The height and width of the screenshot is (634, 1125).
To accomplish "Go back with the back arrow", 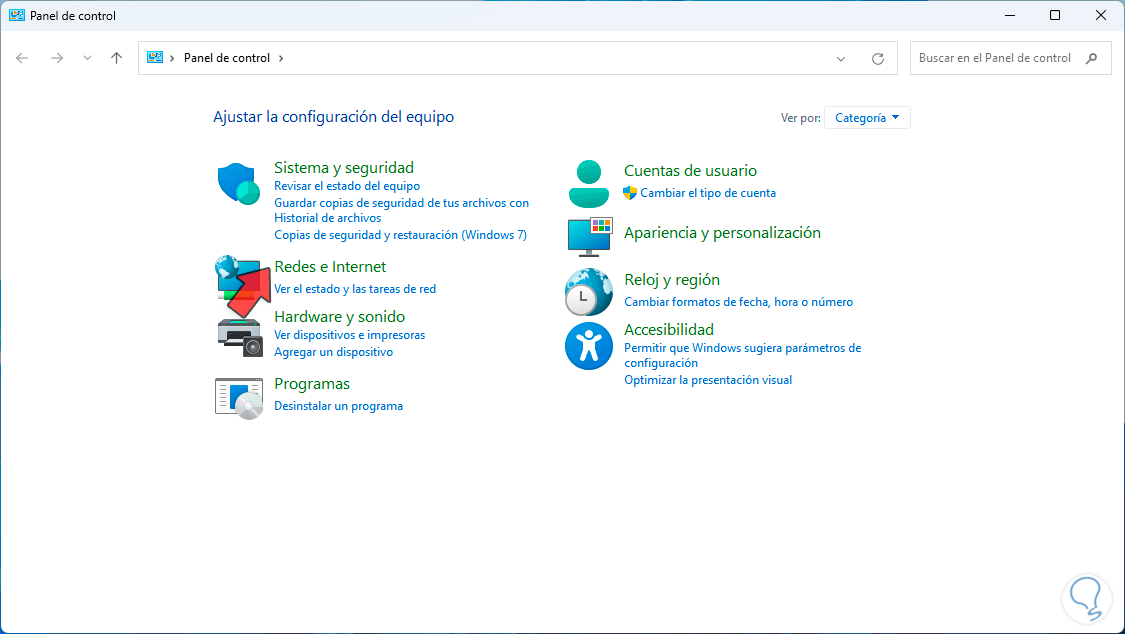I will tap(22, 58).
